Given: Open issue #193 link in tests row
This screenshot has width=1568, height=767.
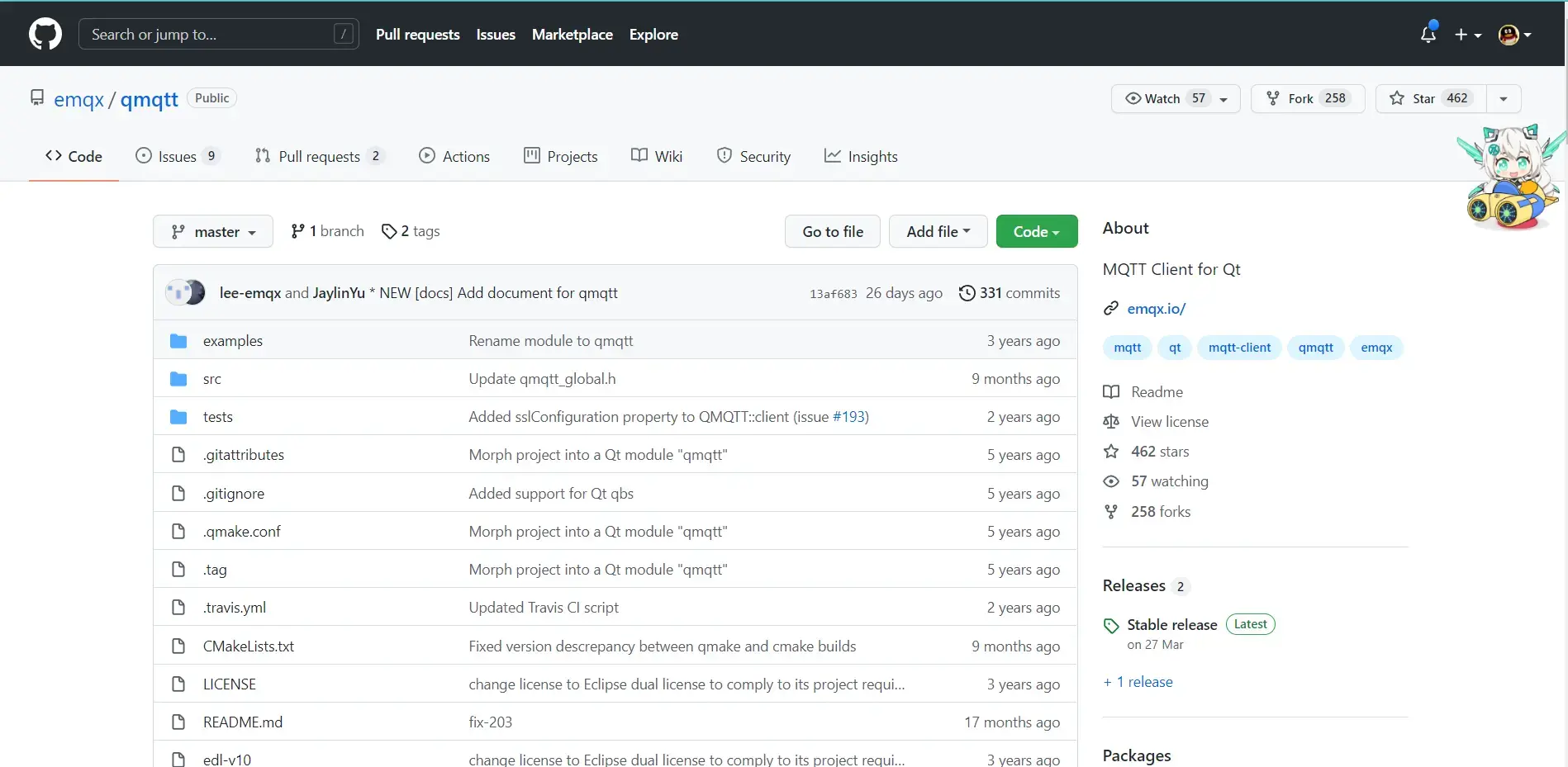Looking at the screenshot, I should pos(848,417).
